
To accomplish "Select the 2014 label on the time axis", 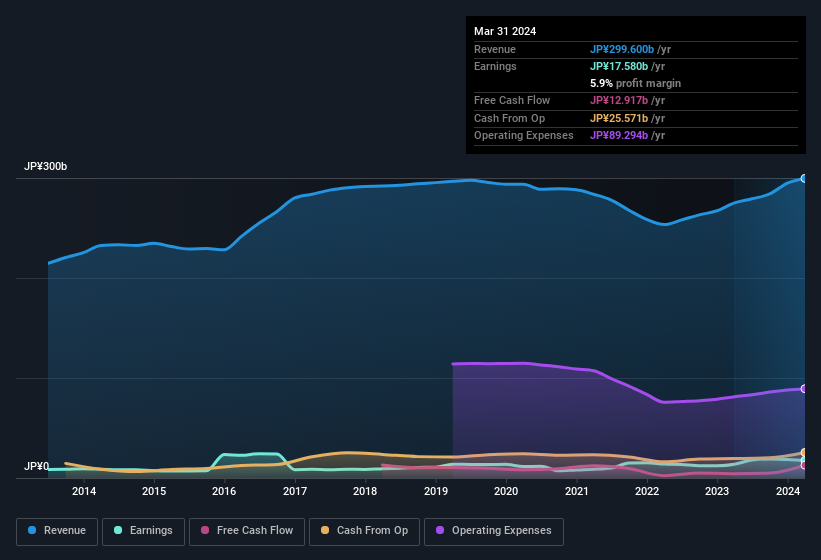I will (84, 491).
